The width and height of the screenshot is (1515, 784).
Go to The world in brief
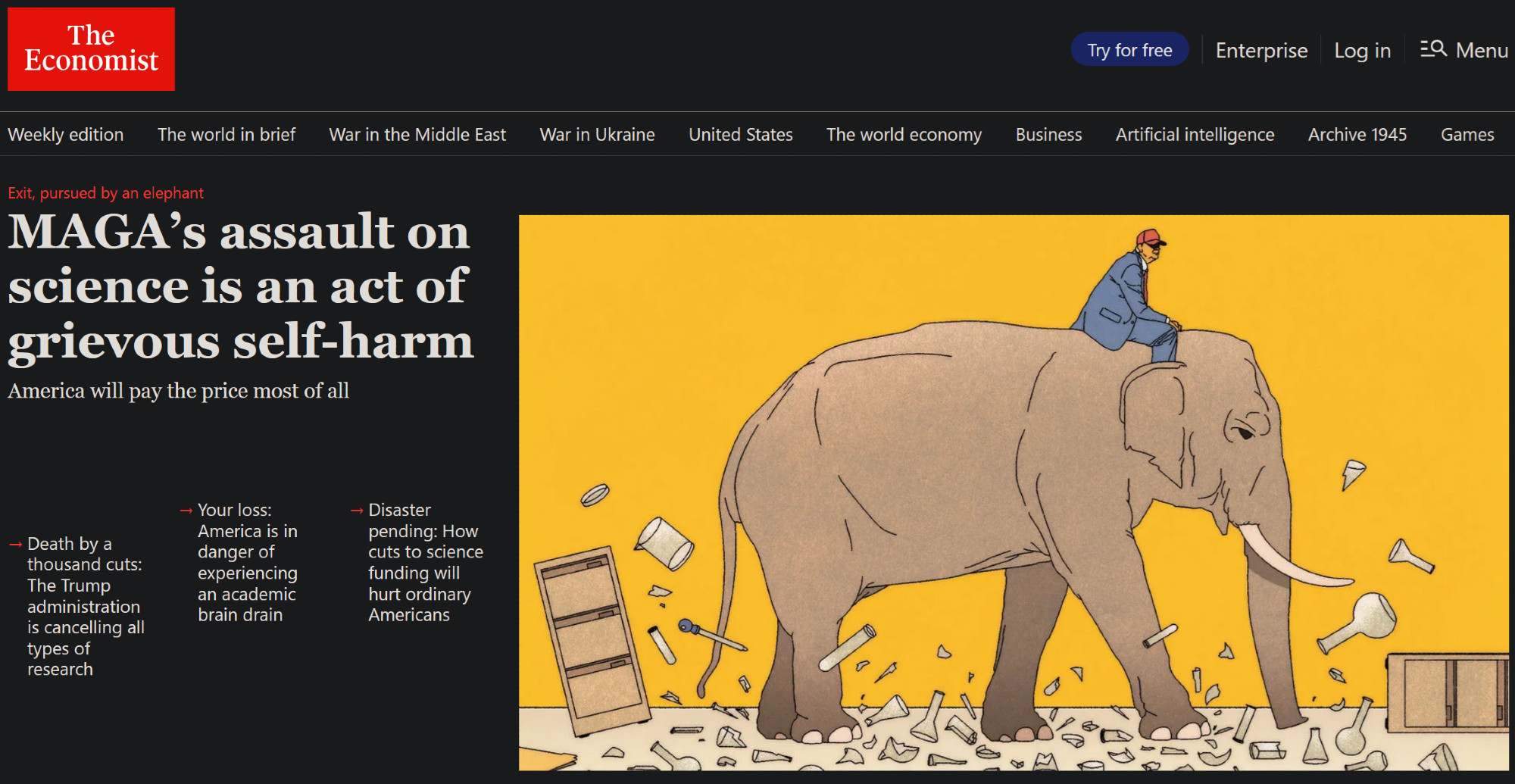point(226,134)
